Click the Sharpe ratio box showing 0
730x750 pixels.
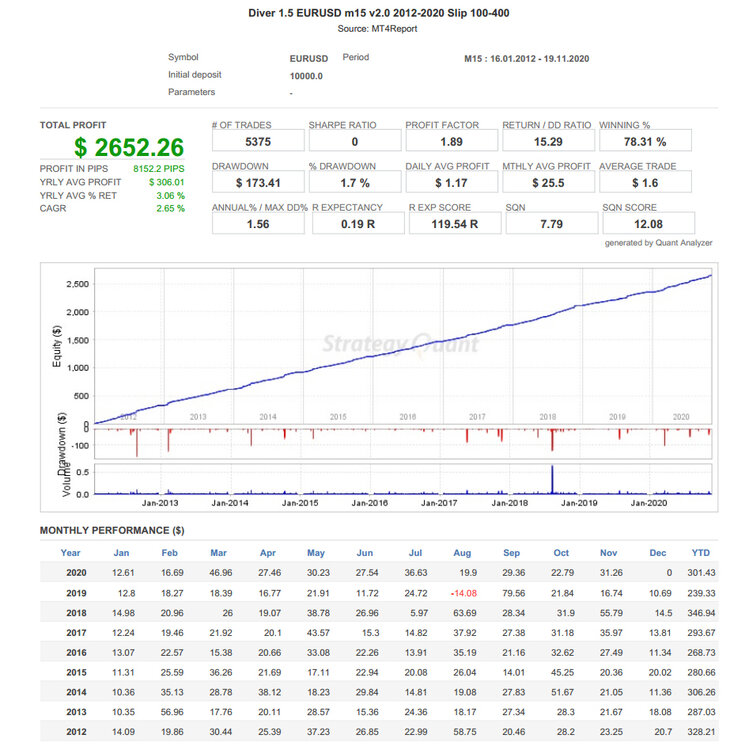click(x=354, y=142)
